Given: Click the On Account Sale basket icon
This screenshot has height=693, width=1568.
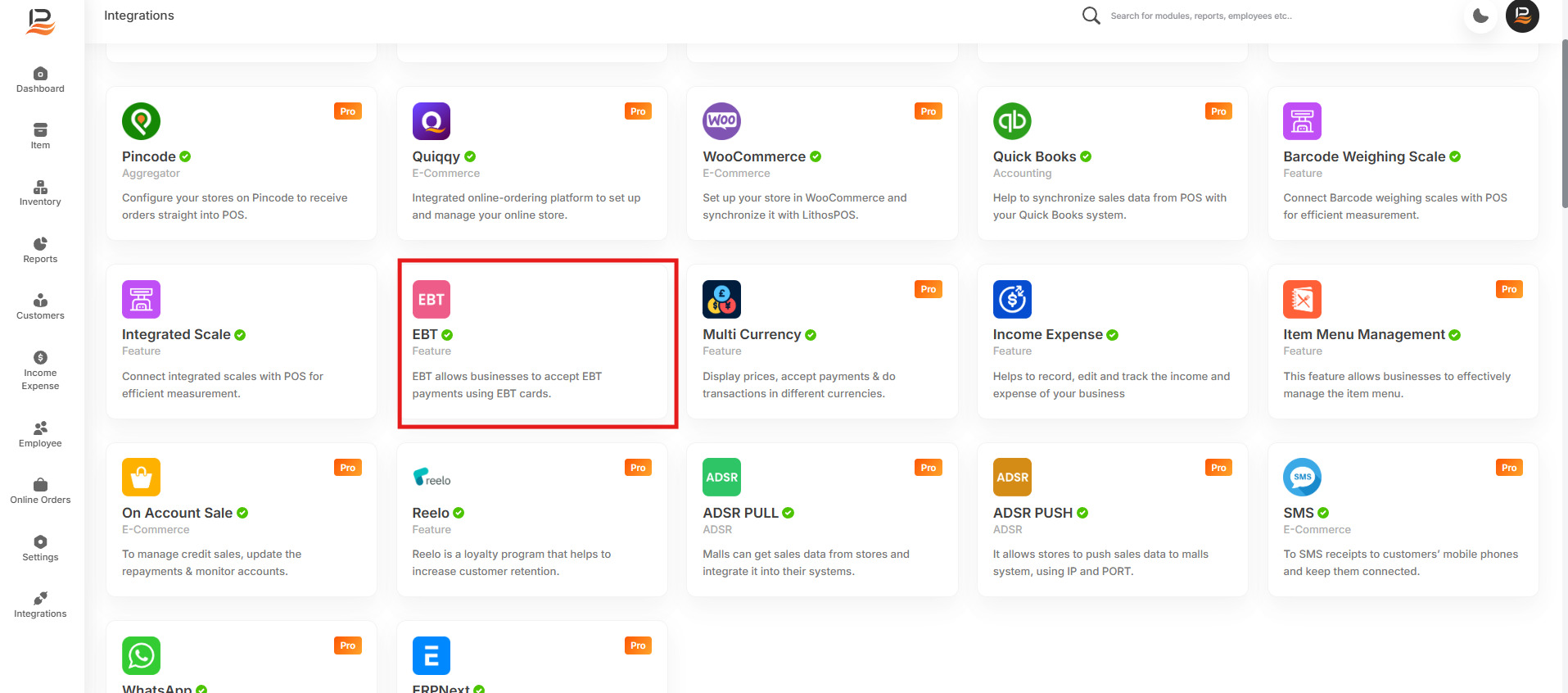Looking at the screenshot, I should (x=141, y=477).
